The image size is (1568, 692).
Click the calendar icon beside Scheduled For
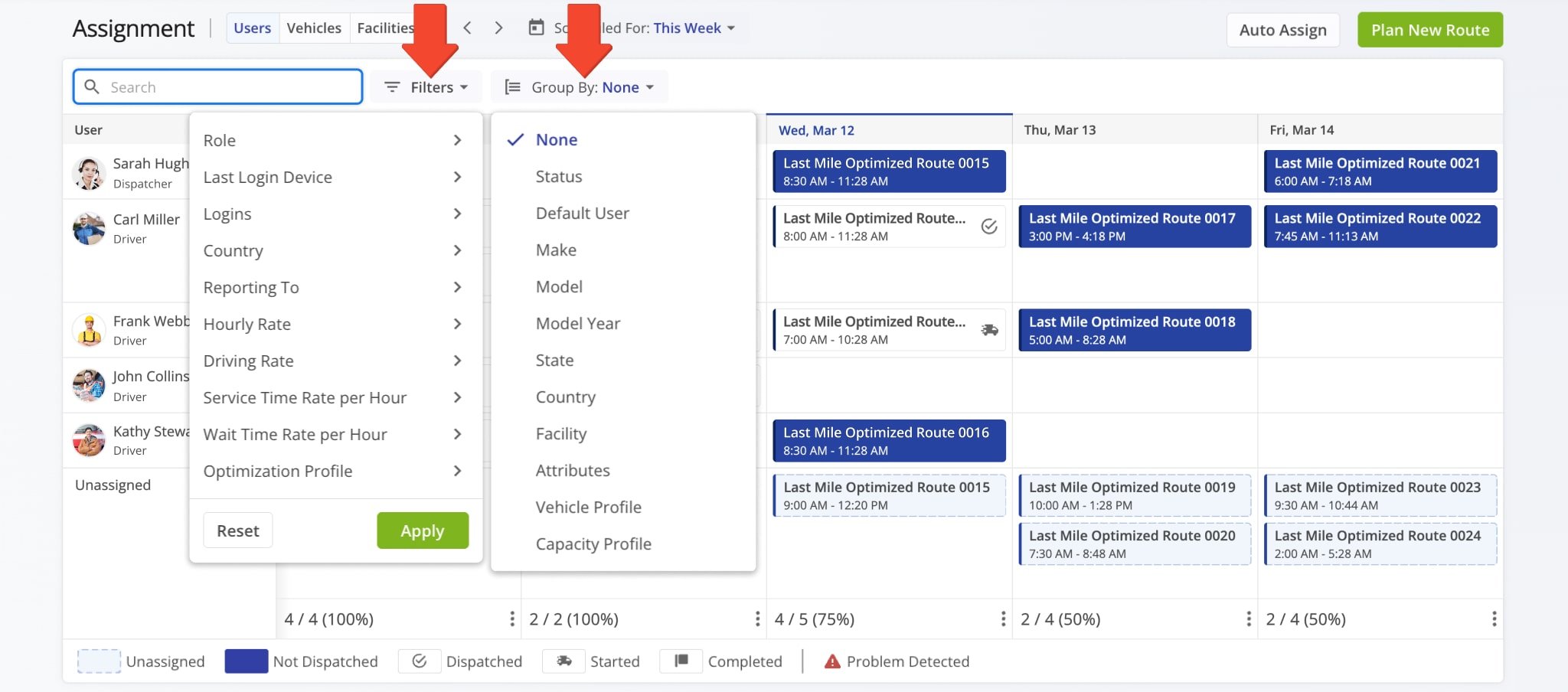coord(537,28)
